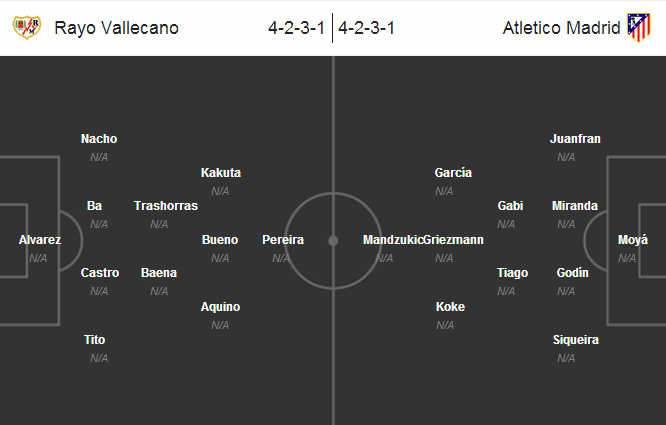Click the Rayo Vallecano club crest
The image size is (666, 425).
pos(26,28)
